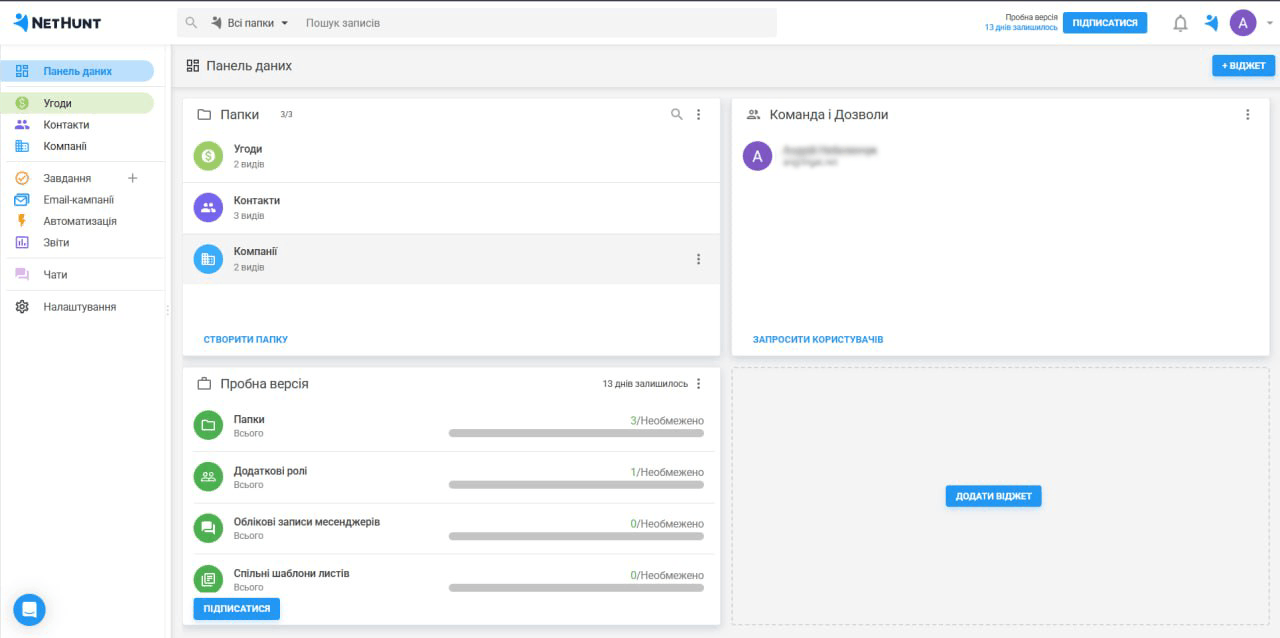Select Автоматизація in the sidebar
The image size is (1280, 638).
tap(79, 221)
